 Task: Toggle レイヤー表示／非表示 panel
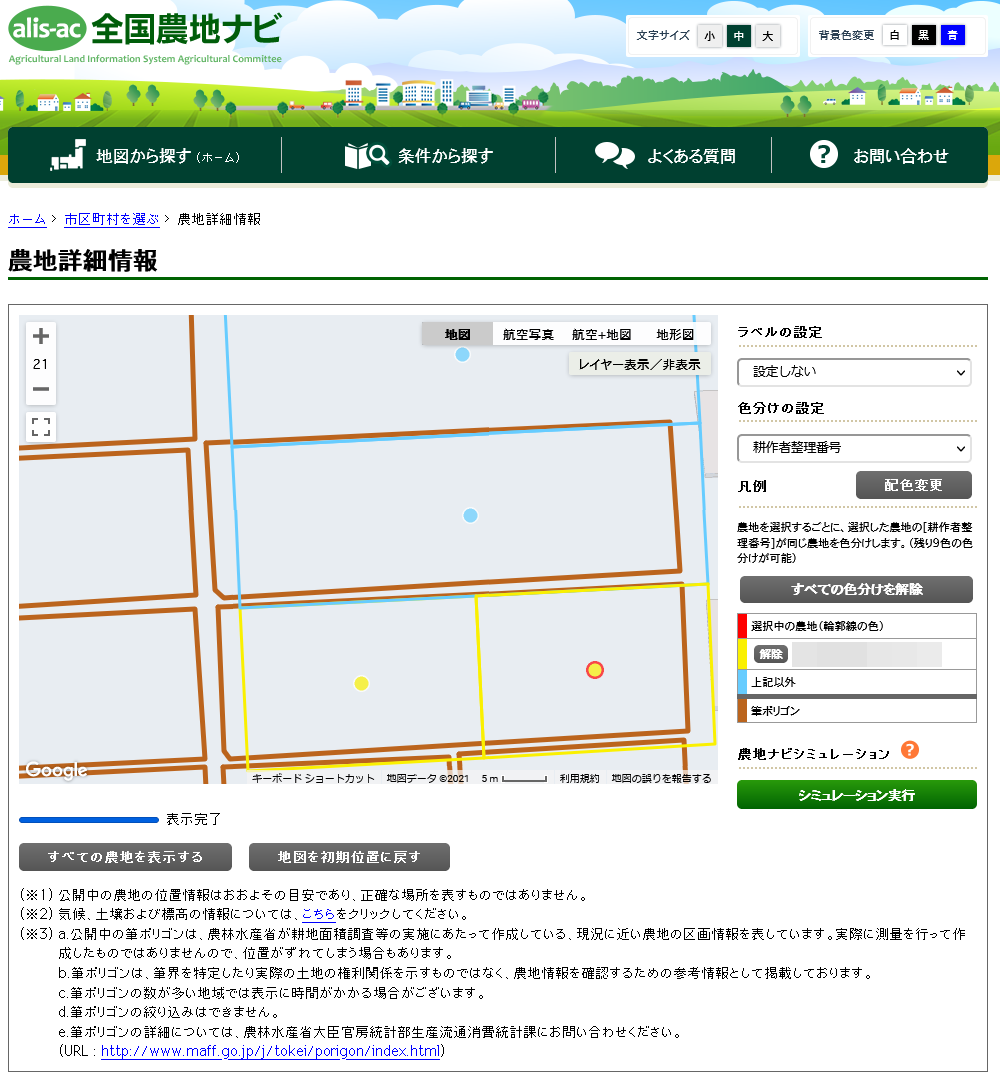(x=639, y=364)
